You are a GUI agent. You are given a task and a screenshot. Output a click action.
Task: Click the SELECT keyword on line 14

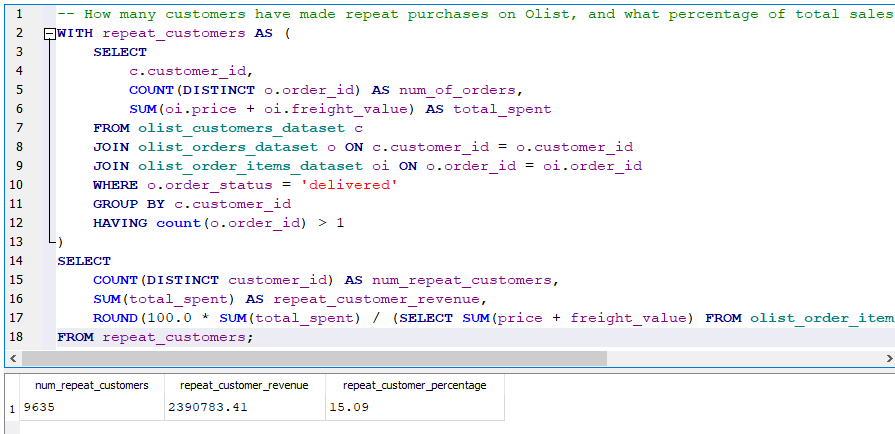coord(84,262)
